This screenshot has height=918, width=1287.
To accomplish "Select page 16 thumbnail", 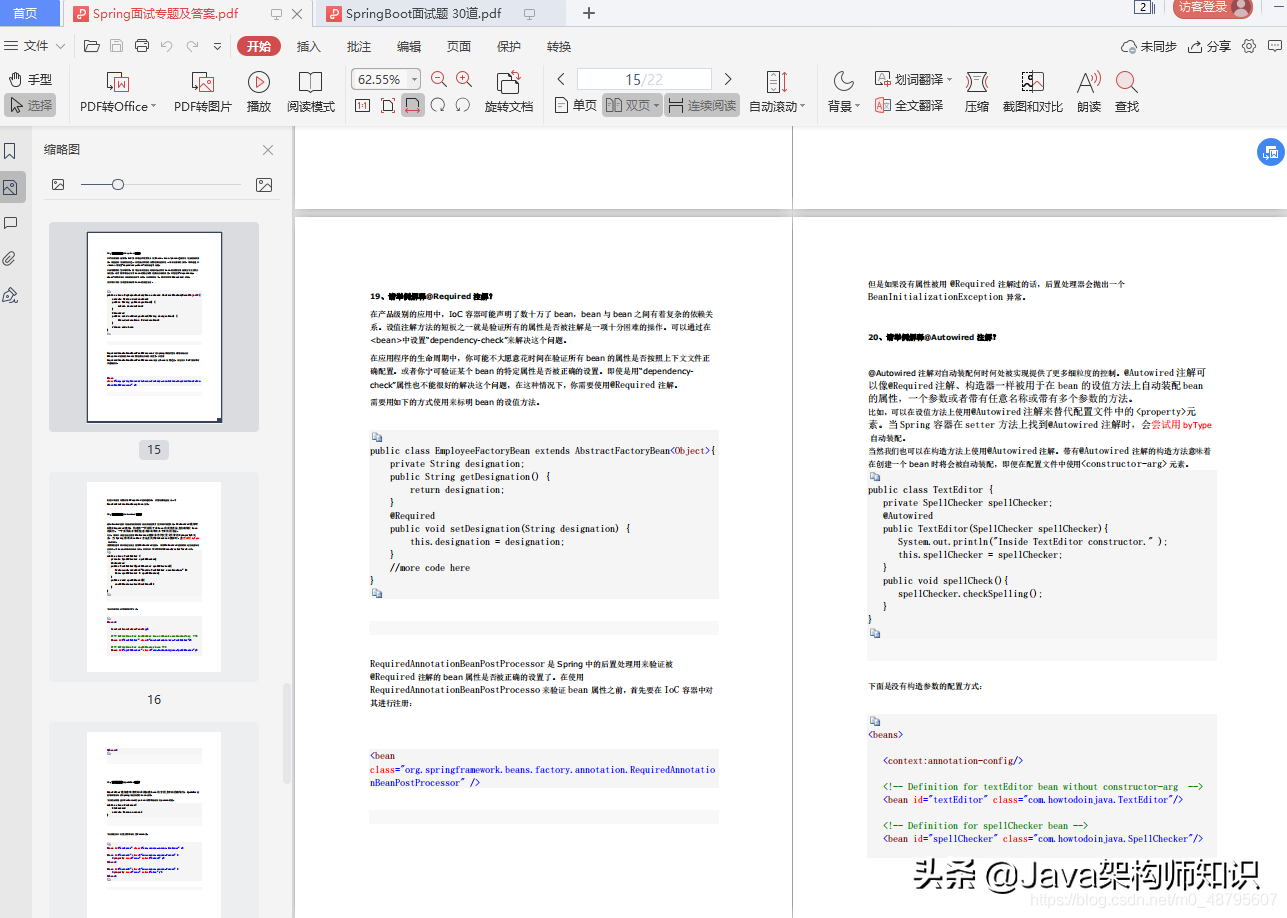I will pos(154,577).
